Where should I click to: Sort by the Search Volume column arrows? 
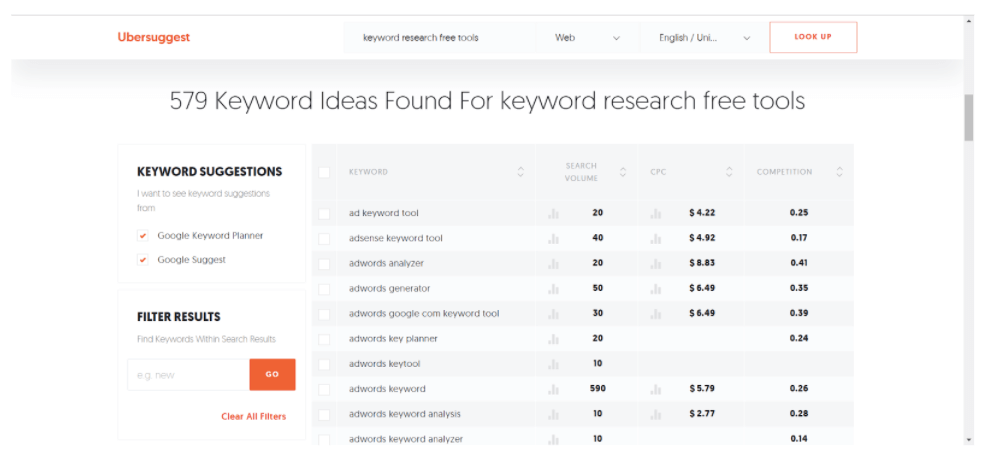pos(623,172)
